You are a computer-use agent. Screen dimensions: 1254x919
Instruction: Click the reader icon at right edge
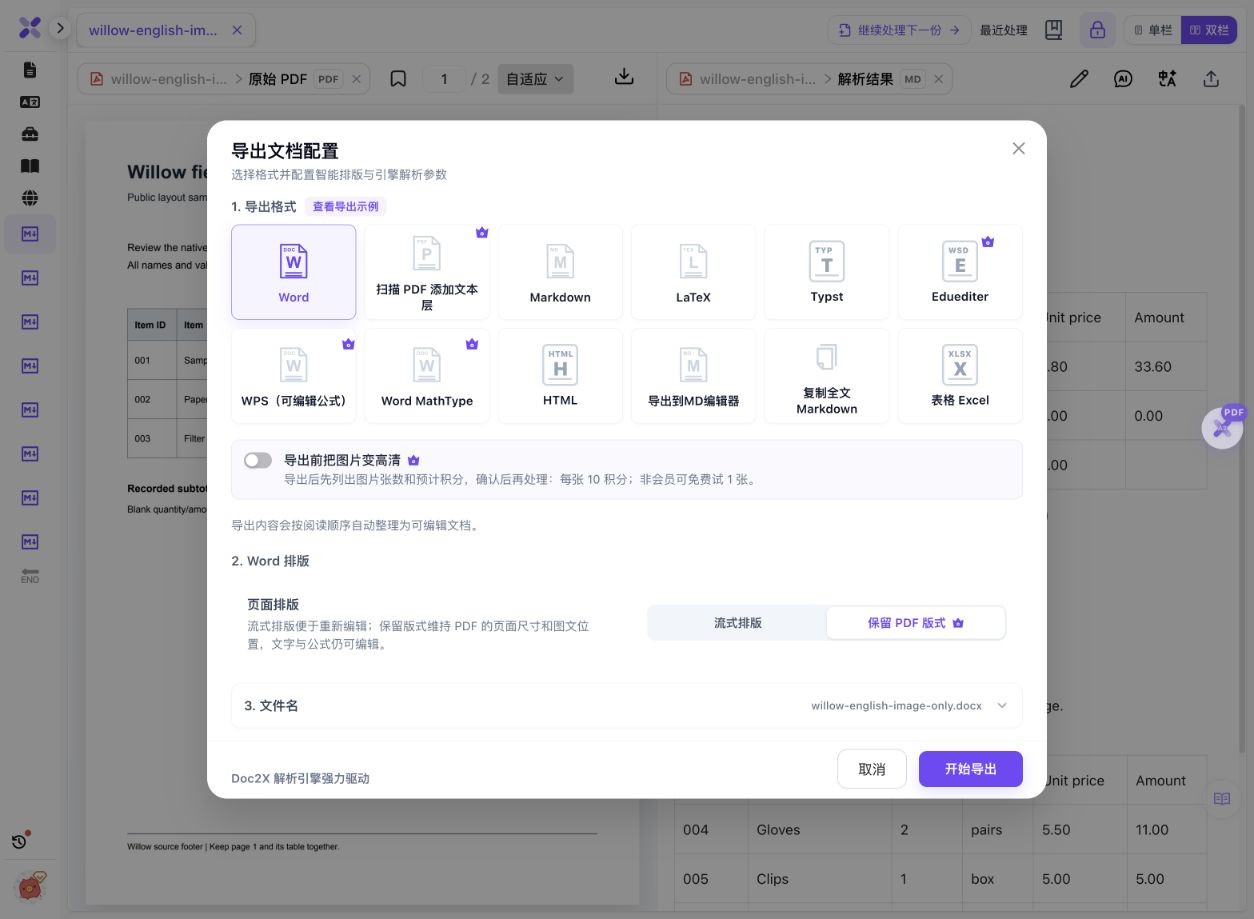(1222, 799)
